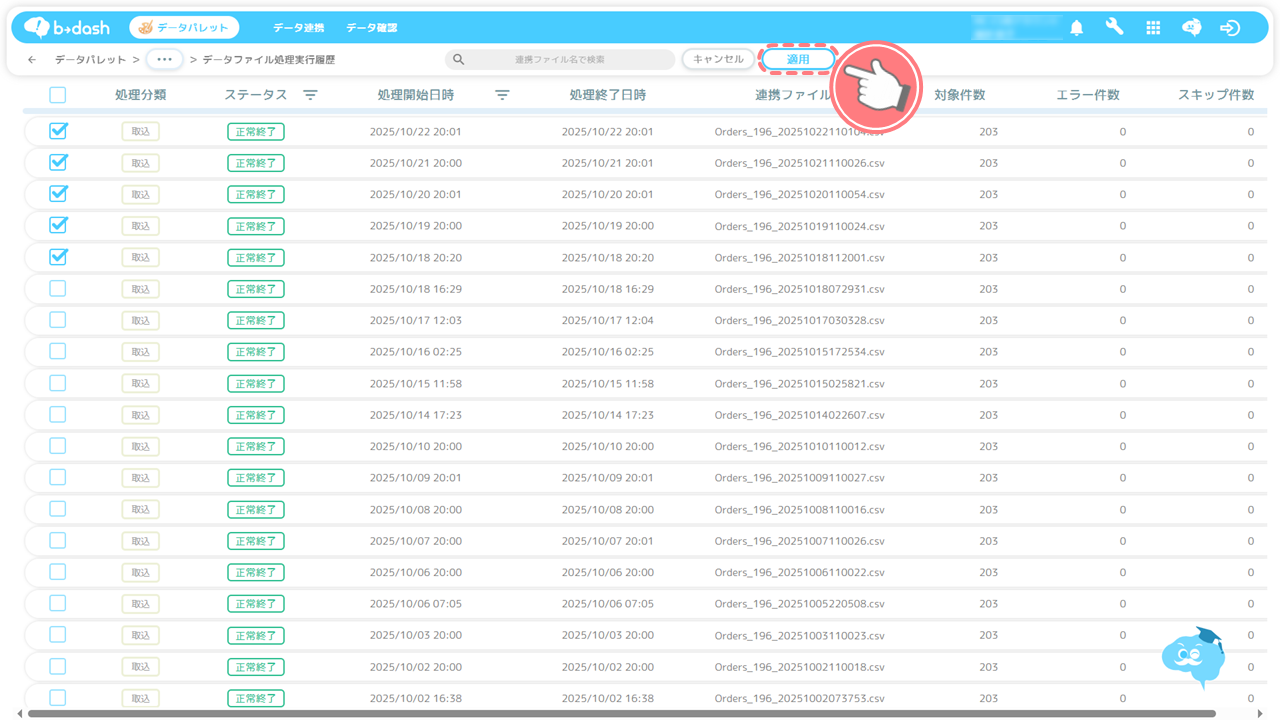Screen dimensions: 1280x720
Task: Click the back arrow in breadcrumb
Action: point(32,60)
